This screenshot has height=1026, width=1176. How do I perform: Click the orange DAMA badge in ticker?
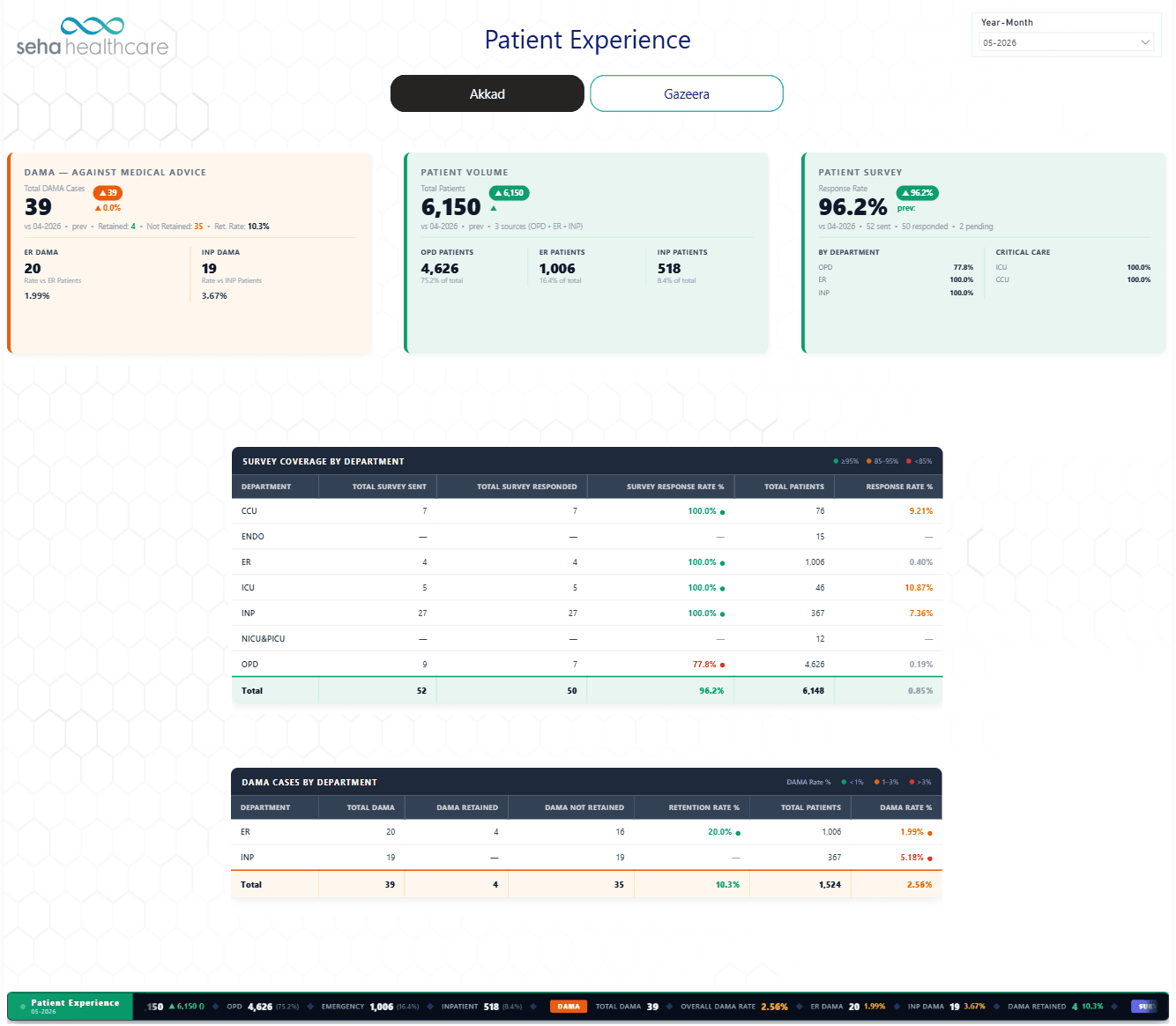tap(569, 1007)
